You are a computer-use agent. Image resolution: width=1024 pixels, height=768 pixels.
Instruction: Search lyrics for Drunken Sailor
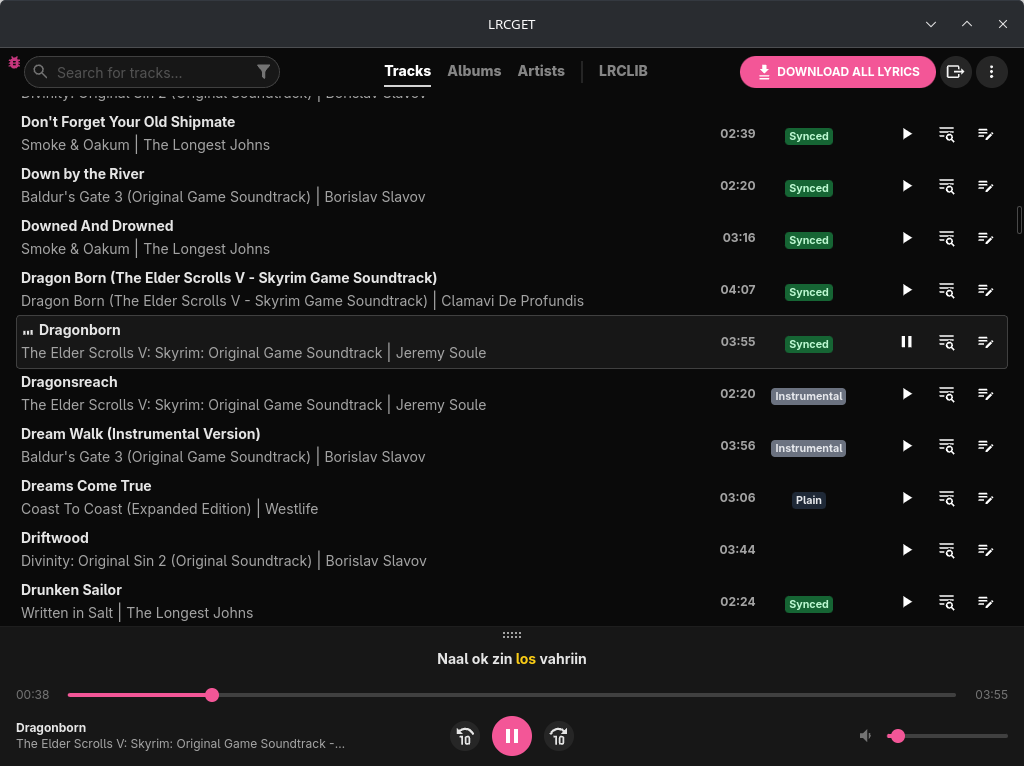(x=946, y=601)
